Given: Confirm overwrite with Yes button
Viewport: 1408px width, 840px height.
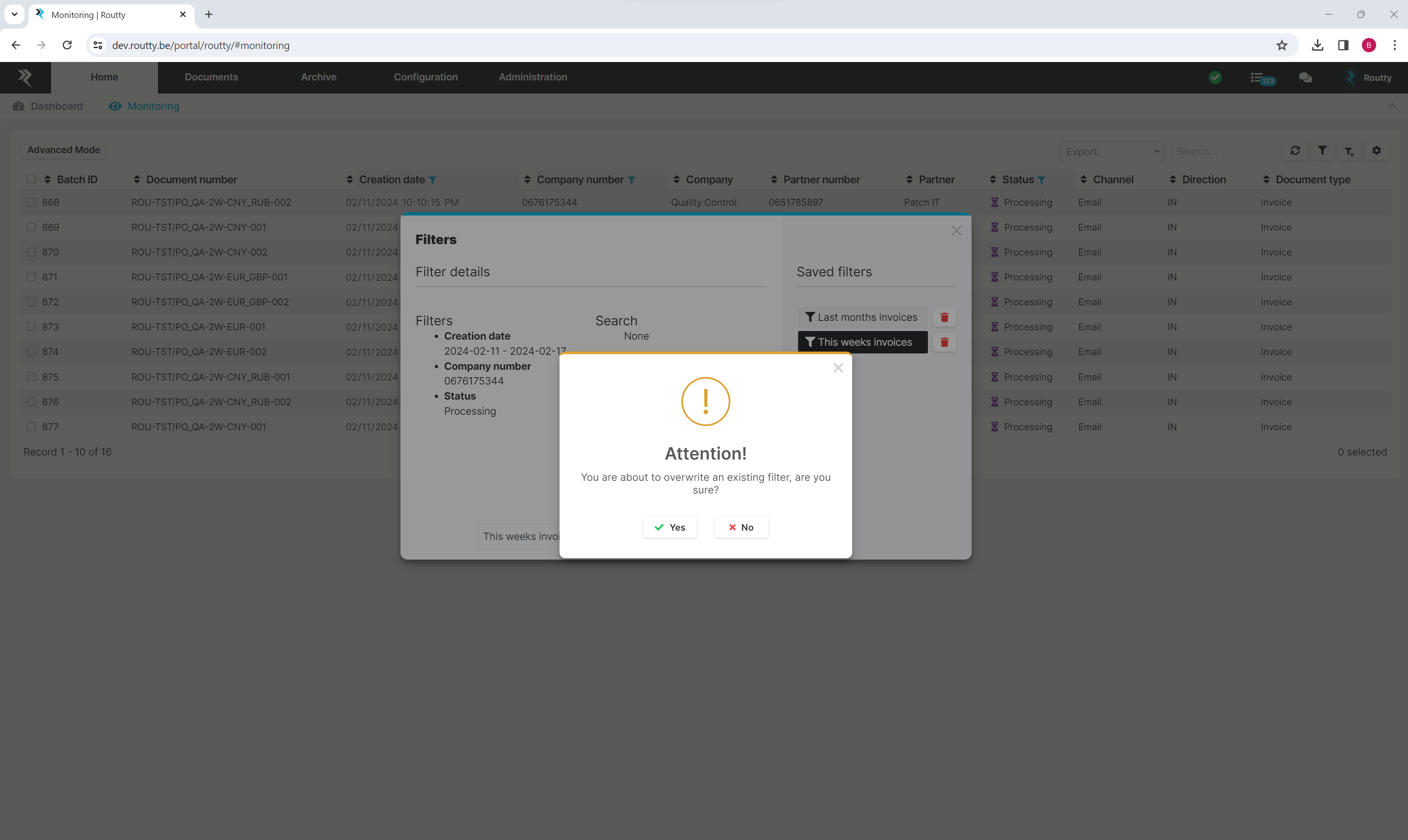Looking at the screenshot, I should tap(670, 527).
